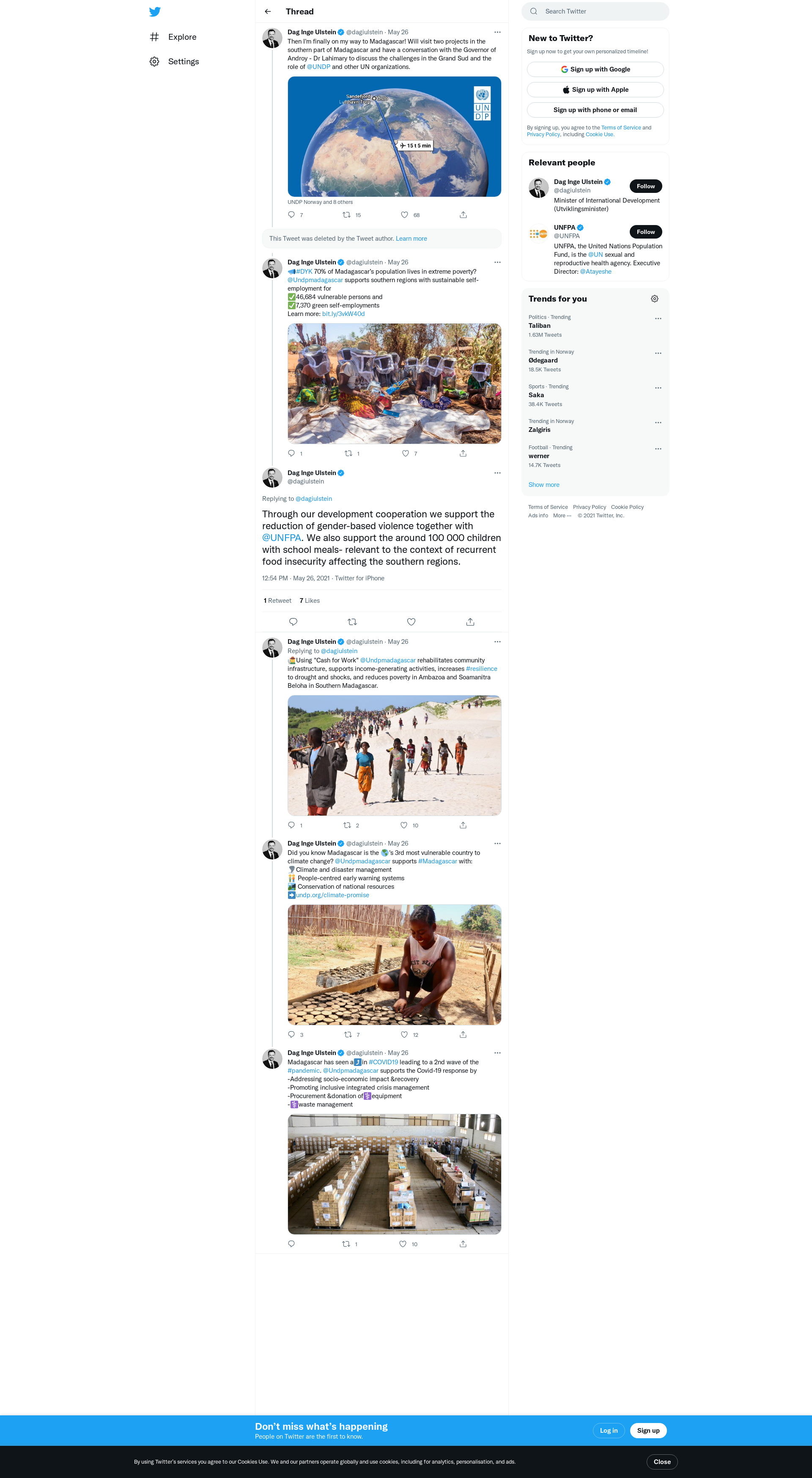The image size is (812, 1478).
Task: Expand the More footer menu
Action: (x=562, y=516)
